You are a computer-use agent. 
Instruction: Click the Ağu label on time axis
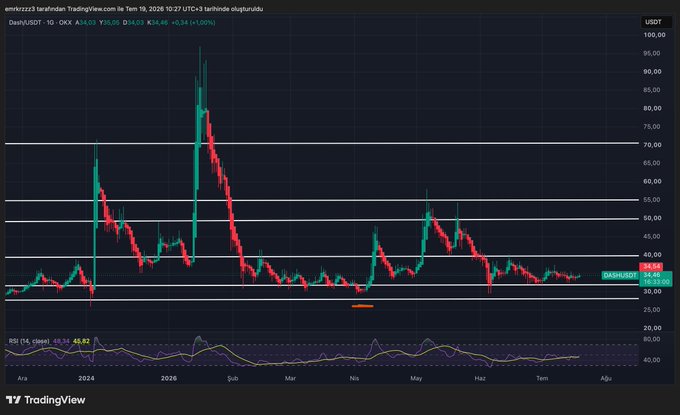tap(606, 379)
